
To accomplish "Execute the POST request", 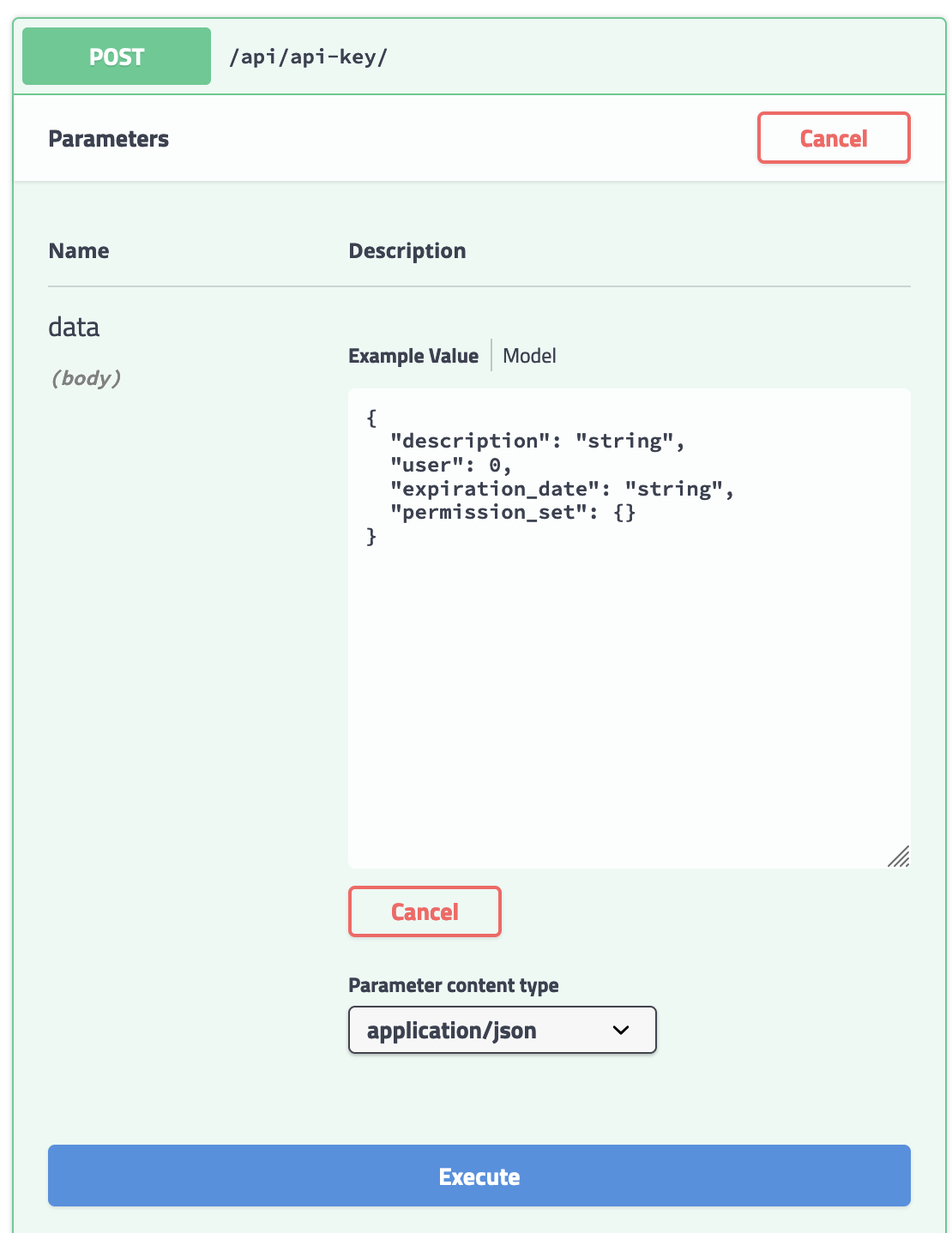I will click(x=479, y=1176).
